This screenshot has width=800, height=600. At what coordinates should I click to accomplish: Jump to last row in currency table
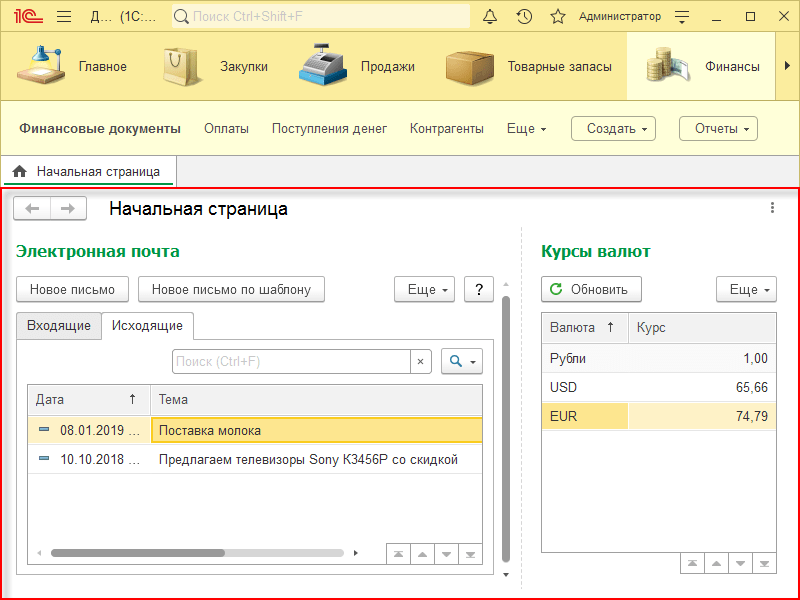(x=764, y=563)
